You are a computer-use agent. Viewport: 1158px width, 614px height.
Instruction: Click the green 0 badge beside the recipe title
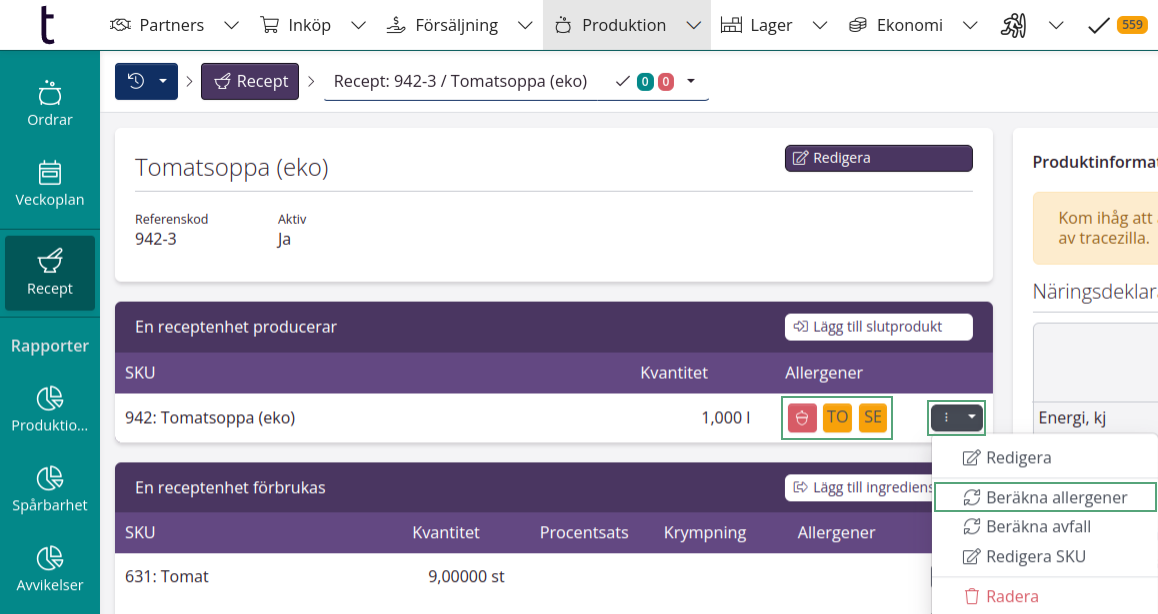647,81
